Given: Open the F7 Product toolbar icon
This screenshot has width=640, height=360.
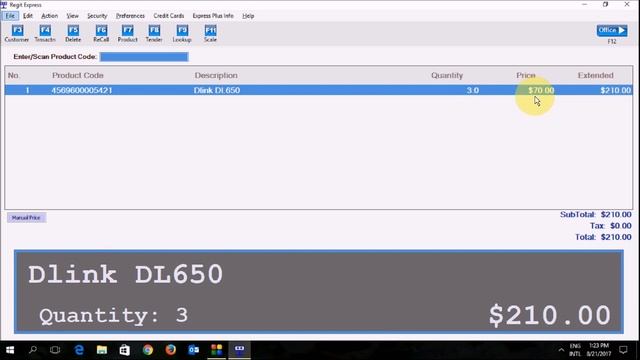Looking at the screenshot, I should pos(128,33).
